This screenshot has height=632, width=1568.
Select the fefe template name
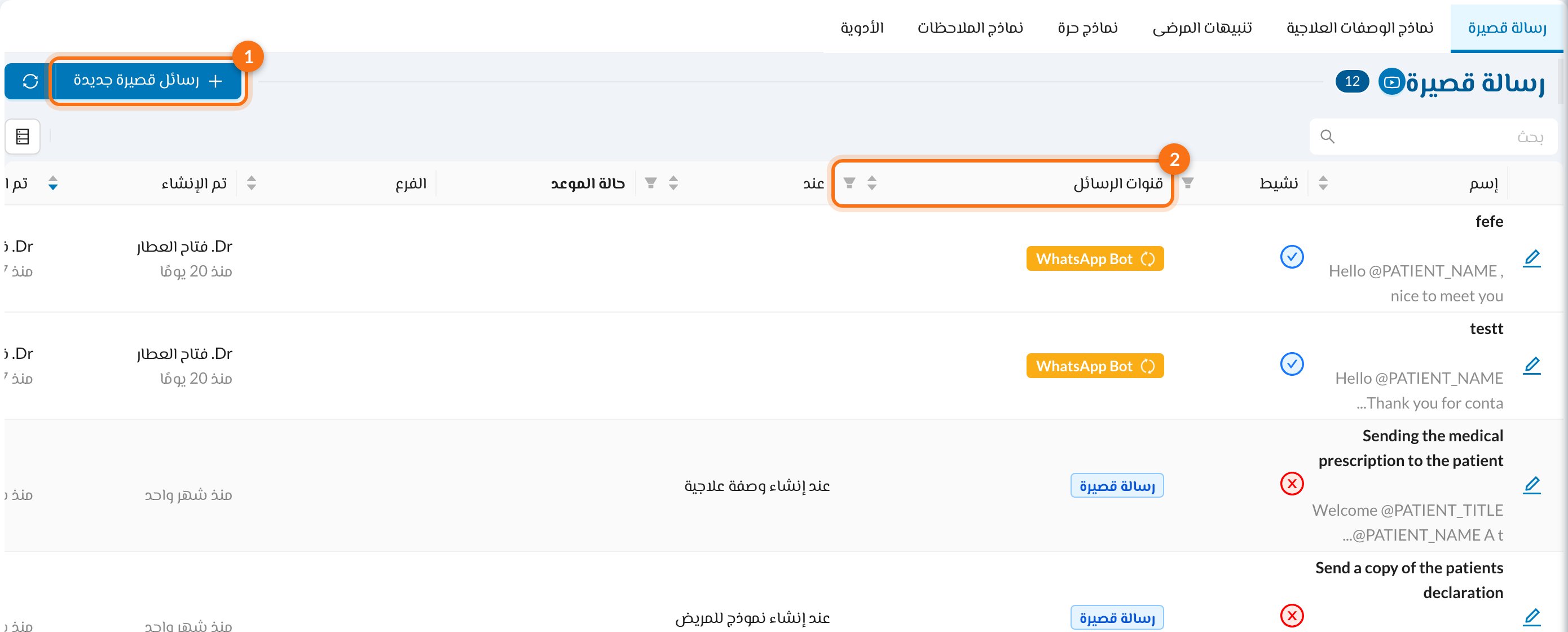(x=1489, y=222)
